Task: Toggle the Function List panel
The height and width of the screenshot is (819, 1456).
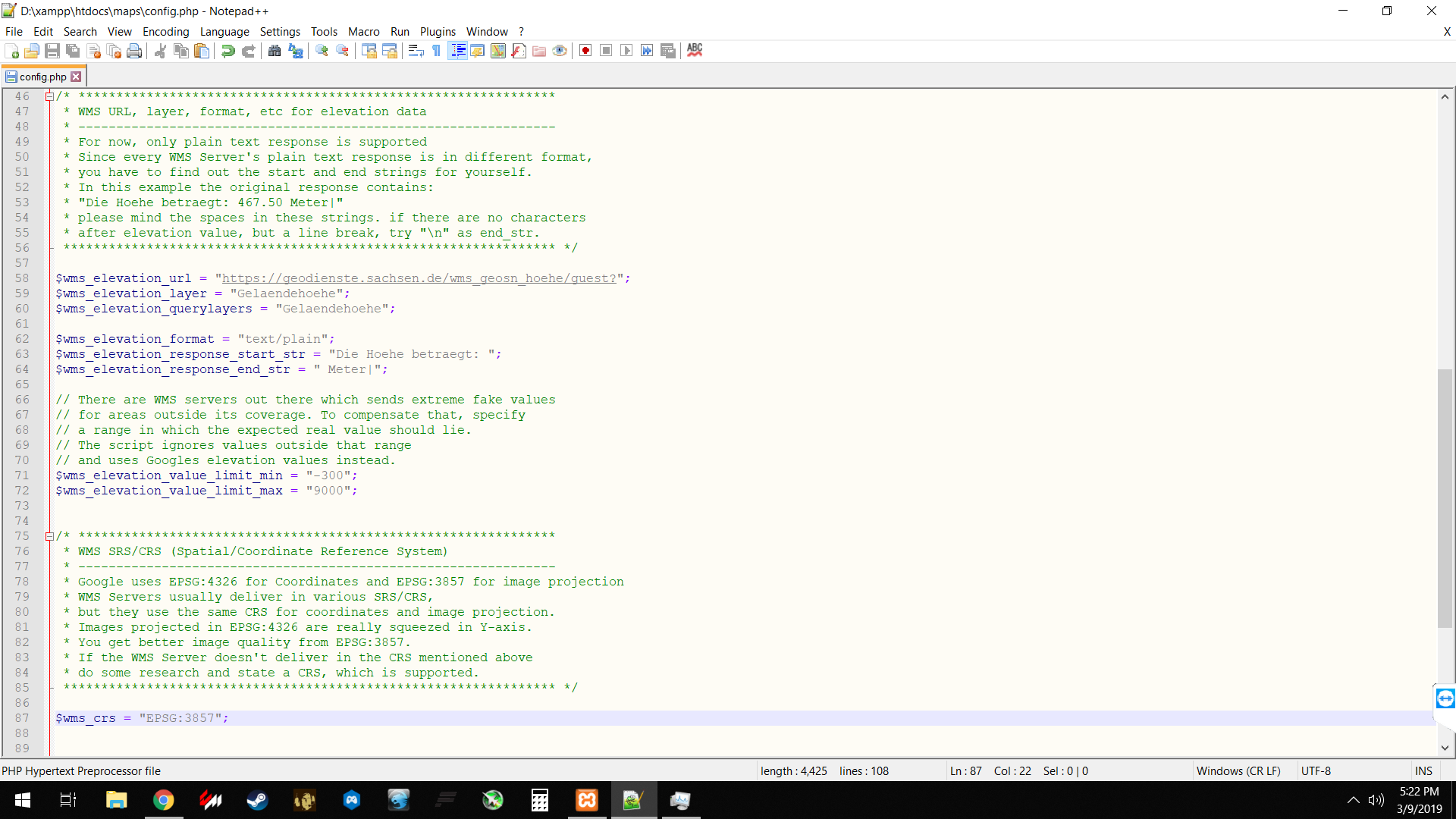Action: (x=519, y=51)
